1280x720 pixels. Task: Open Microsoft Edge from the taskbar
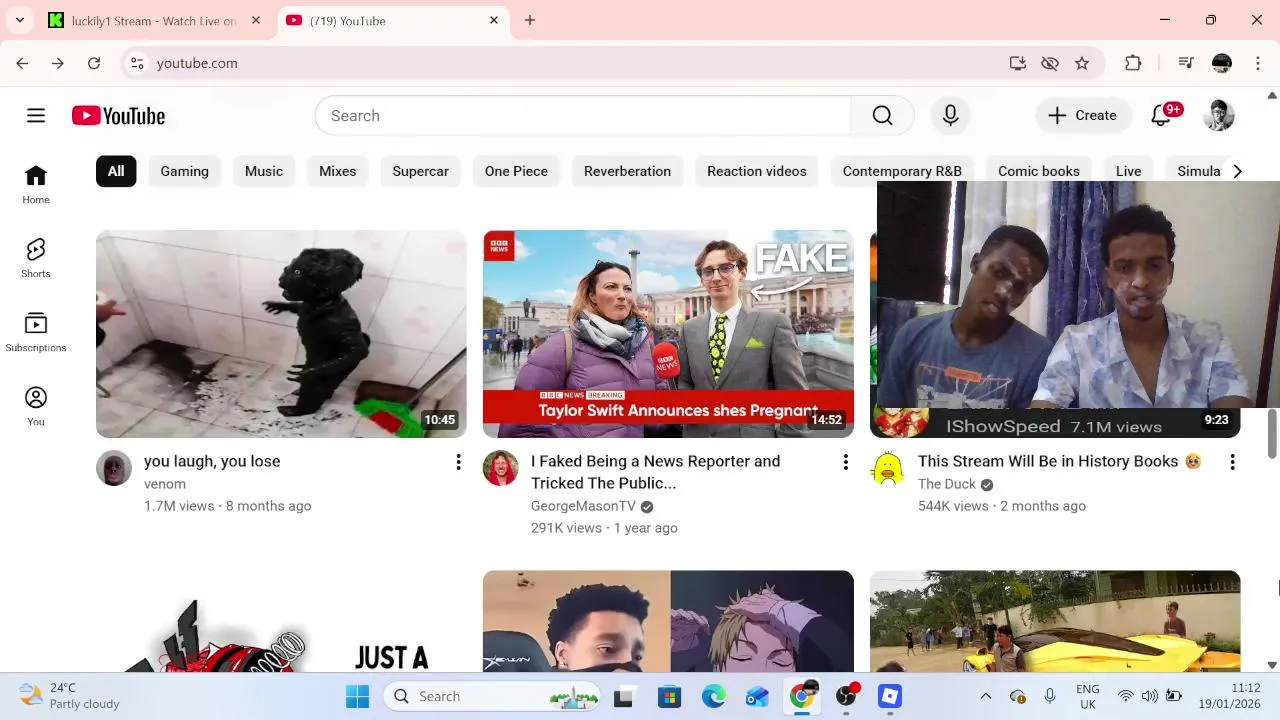(x=713, y=696)
